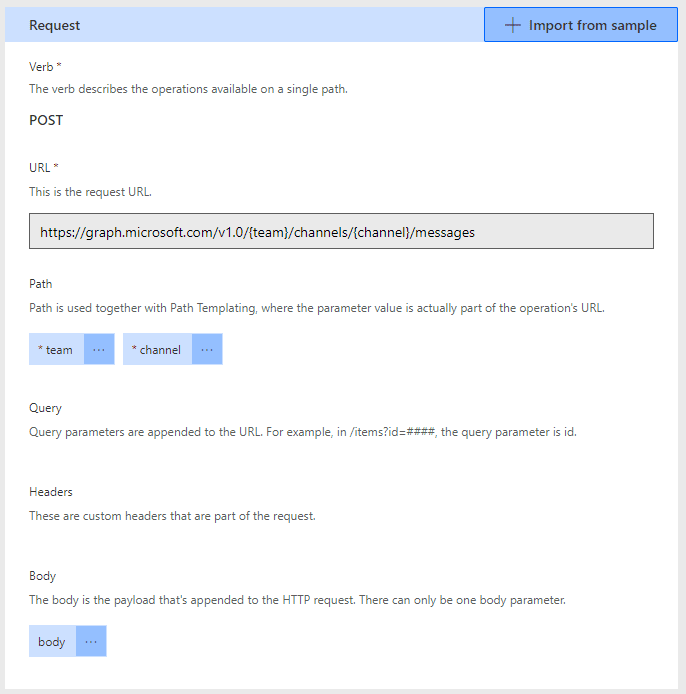Click into the request URL field

tap(341, 231)
